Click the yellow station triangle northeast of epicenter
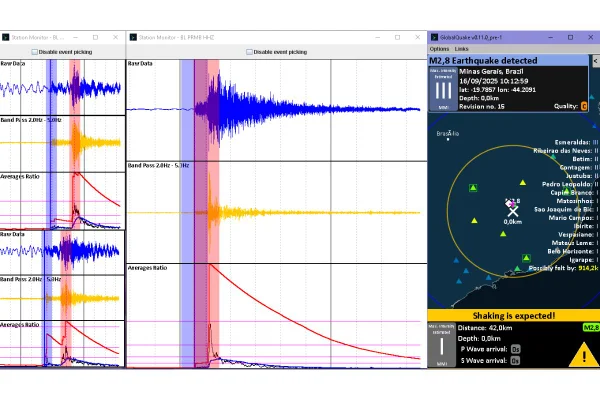 [523, 183]
